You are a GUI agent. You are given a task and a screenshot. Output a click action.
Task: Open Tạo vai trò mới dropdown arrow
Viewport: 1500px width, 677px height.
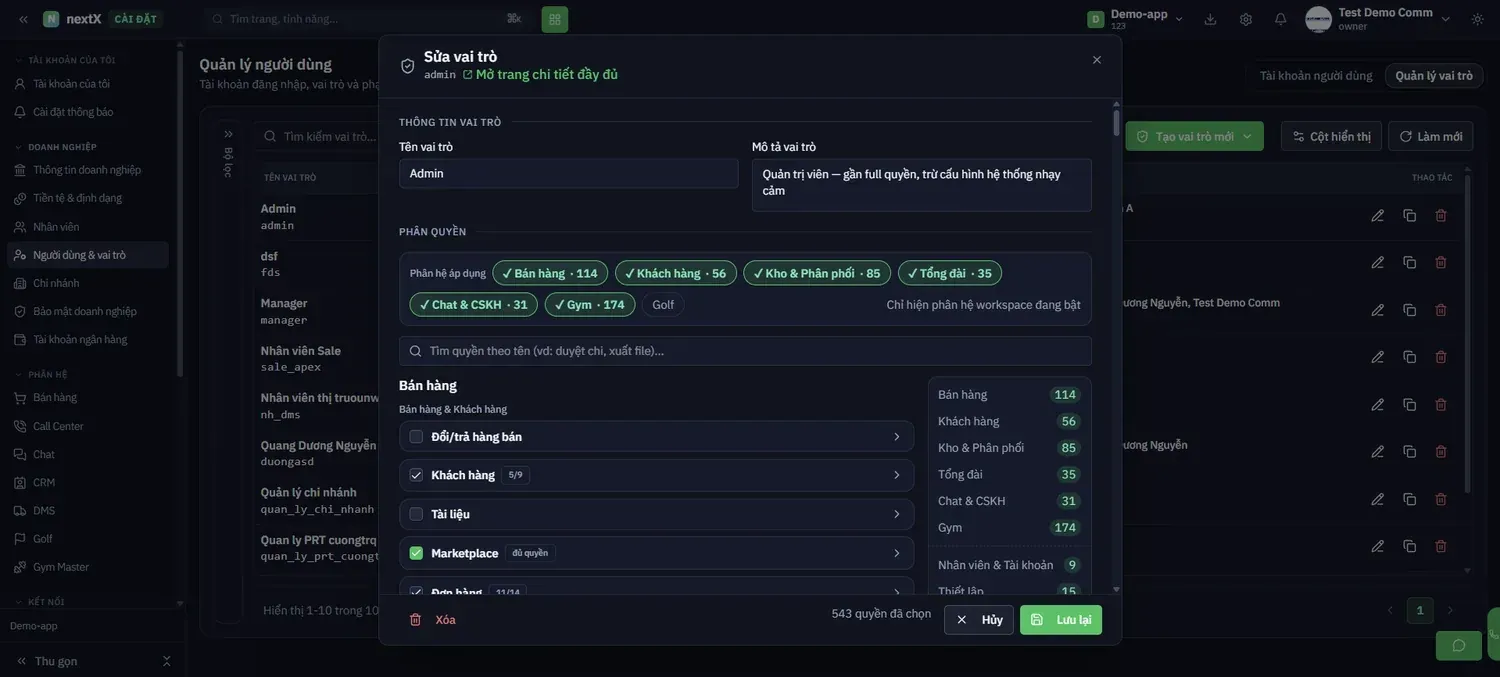[1247, 136]
